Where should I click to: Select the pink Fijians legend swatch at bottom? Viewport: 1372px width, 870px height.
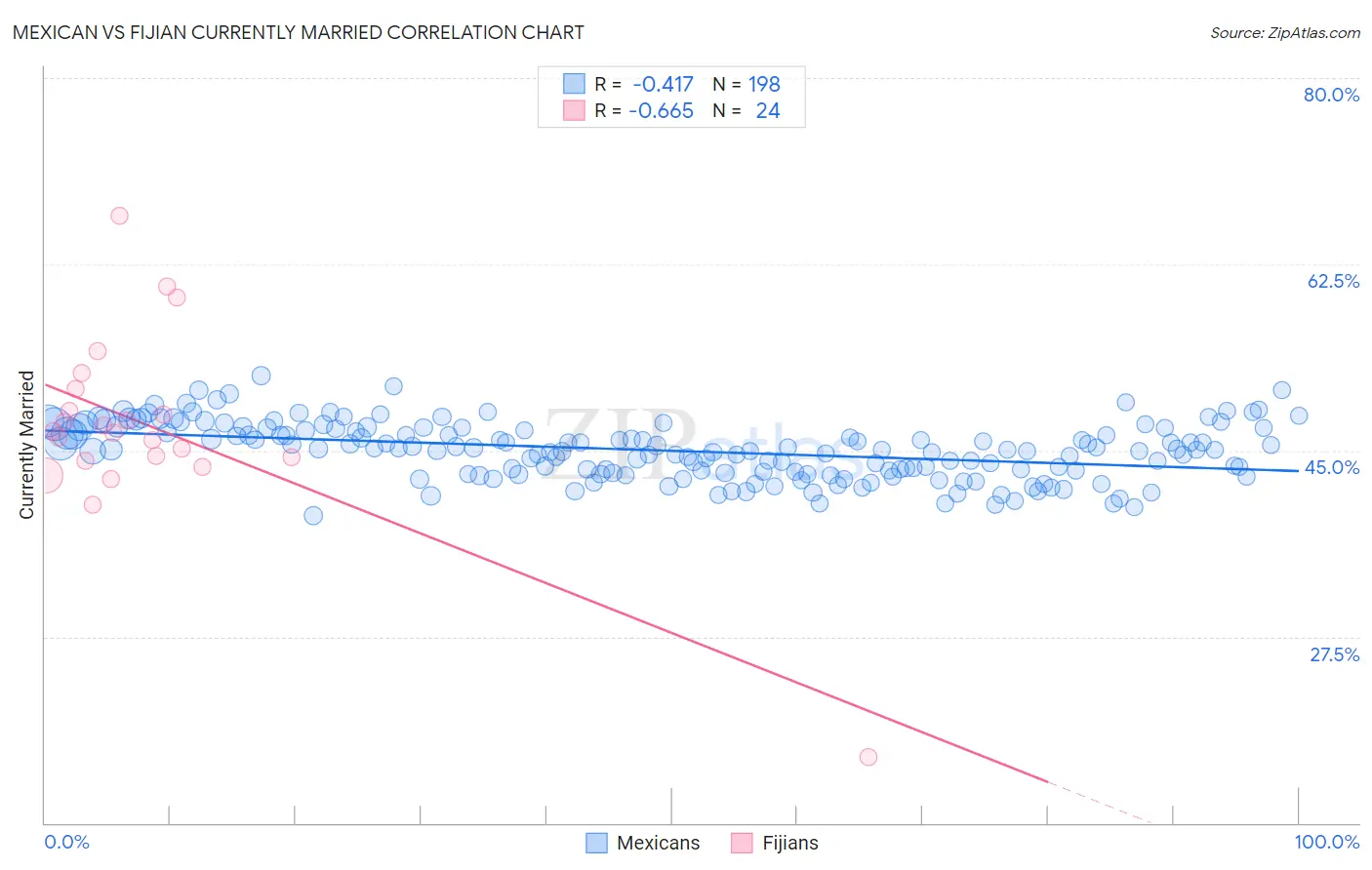[x=742, y=843]
